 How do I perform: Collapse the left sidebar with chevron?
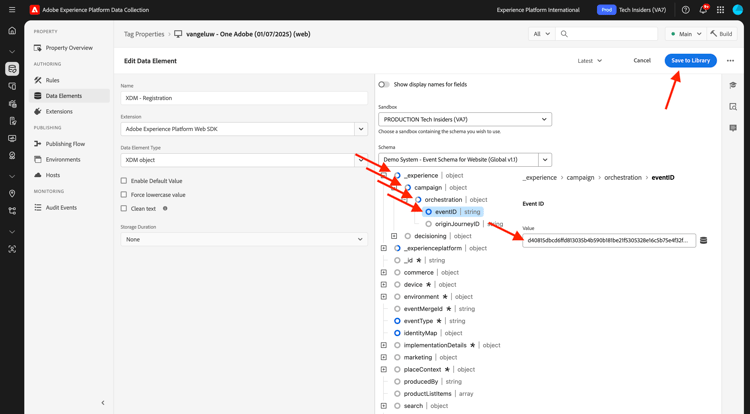103,403
